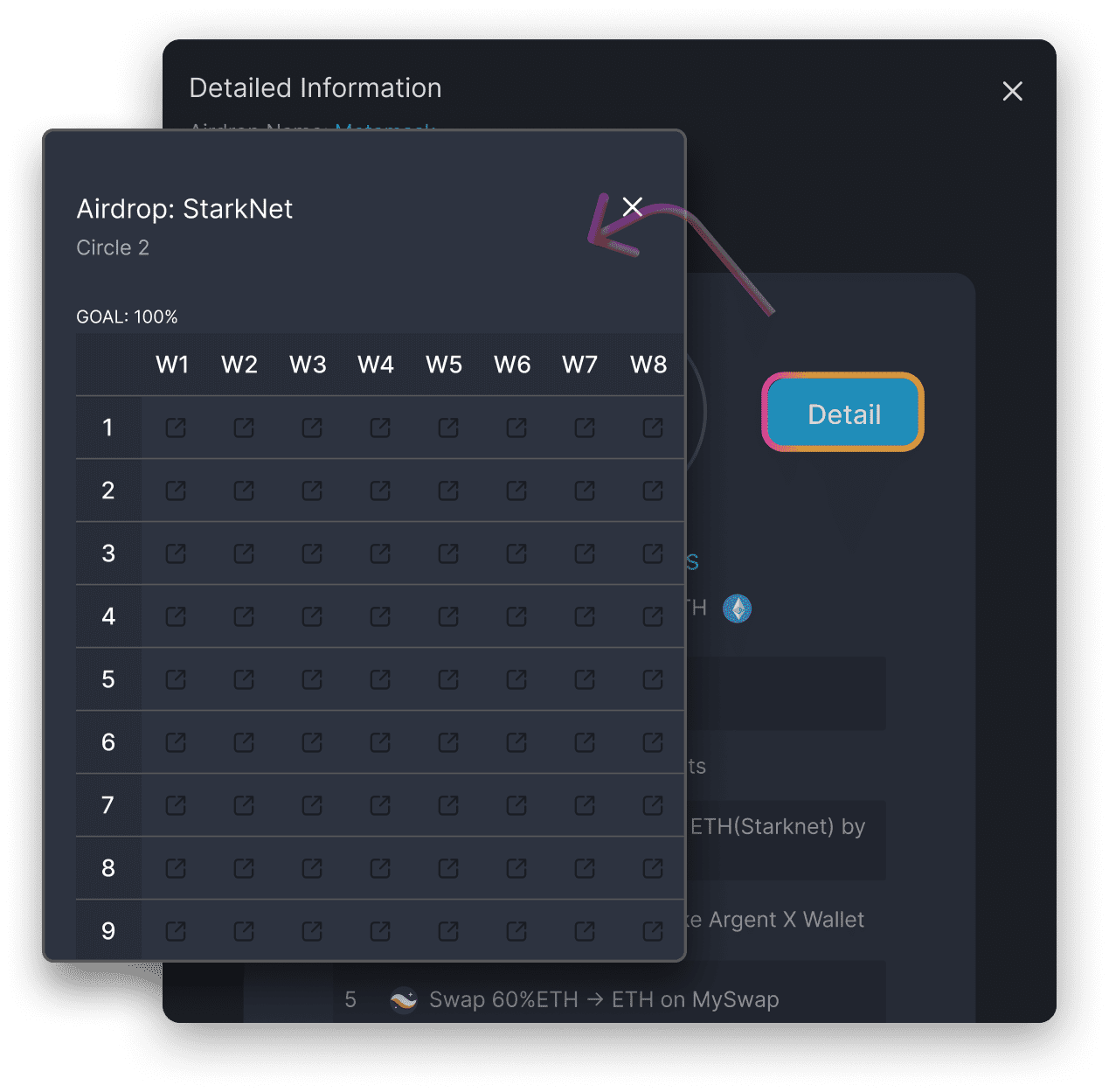Open the W3 link in row 9
This screenshot has width=1109, height=1092.
coord(312,931)
